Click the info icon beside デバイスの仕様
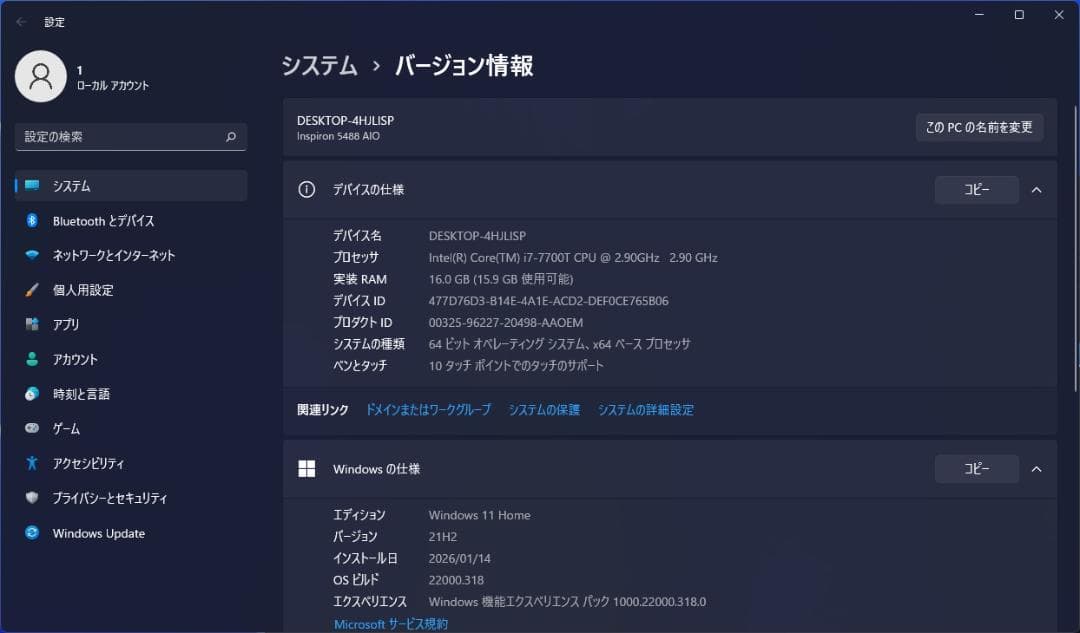The image size is (1080, 633). point(307,190)
